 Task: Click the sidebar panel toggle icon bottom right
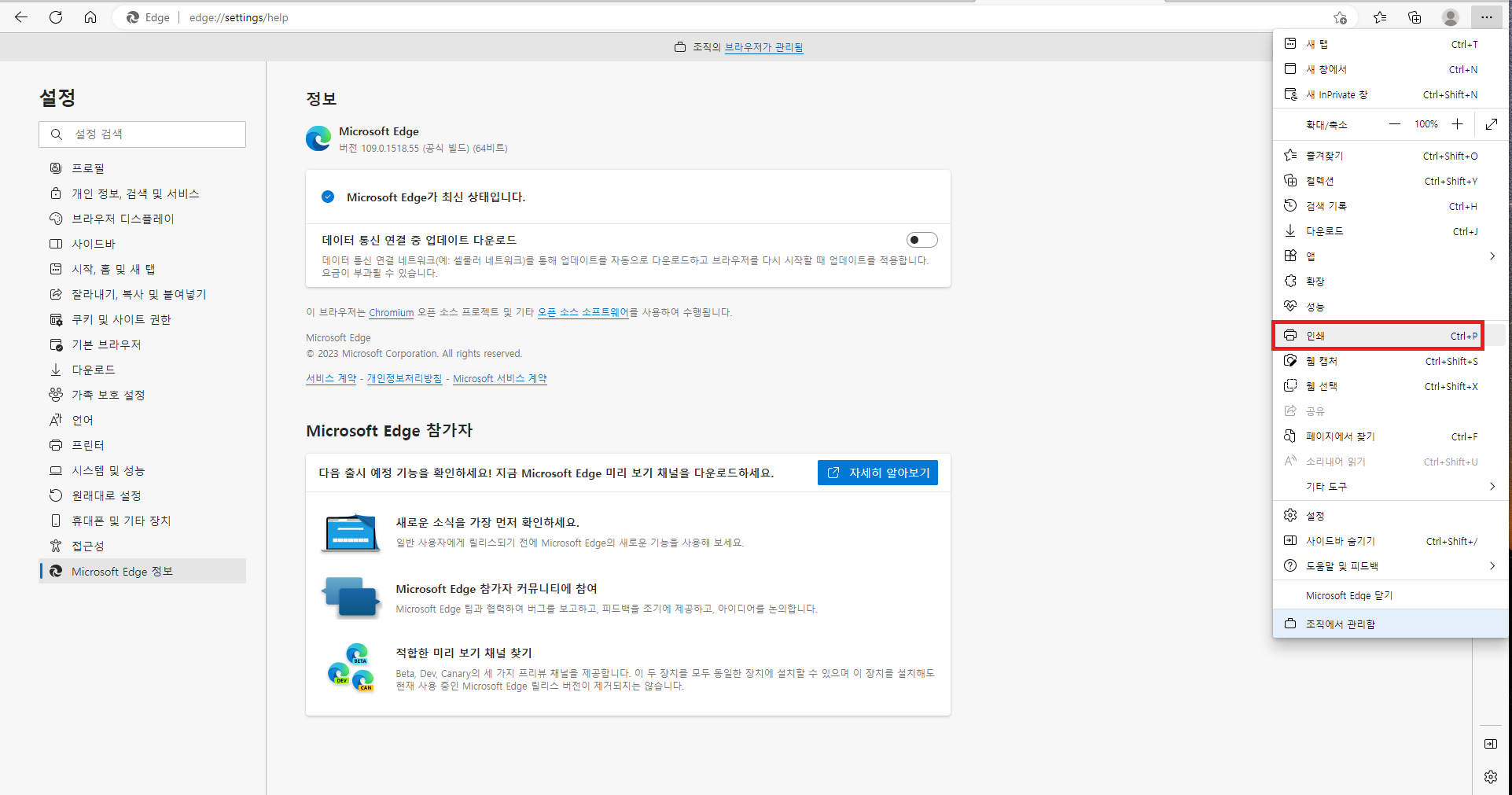click(x=1491, y=744)
